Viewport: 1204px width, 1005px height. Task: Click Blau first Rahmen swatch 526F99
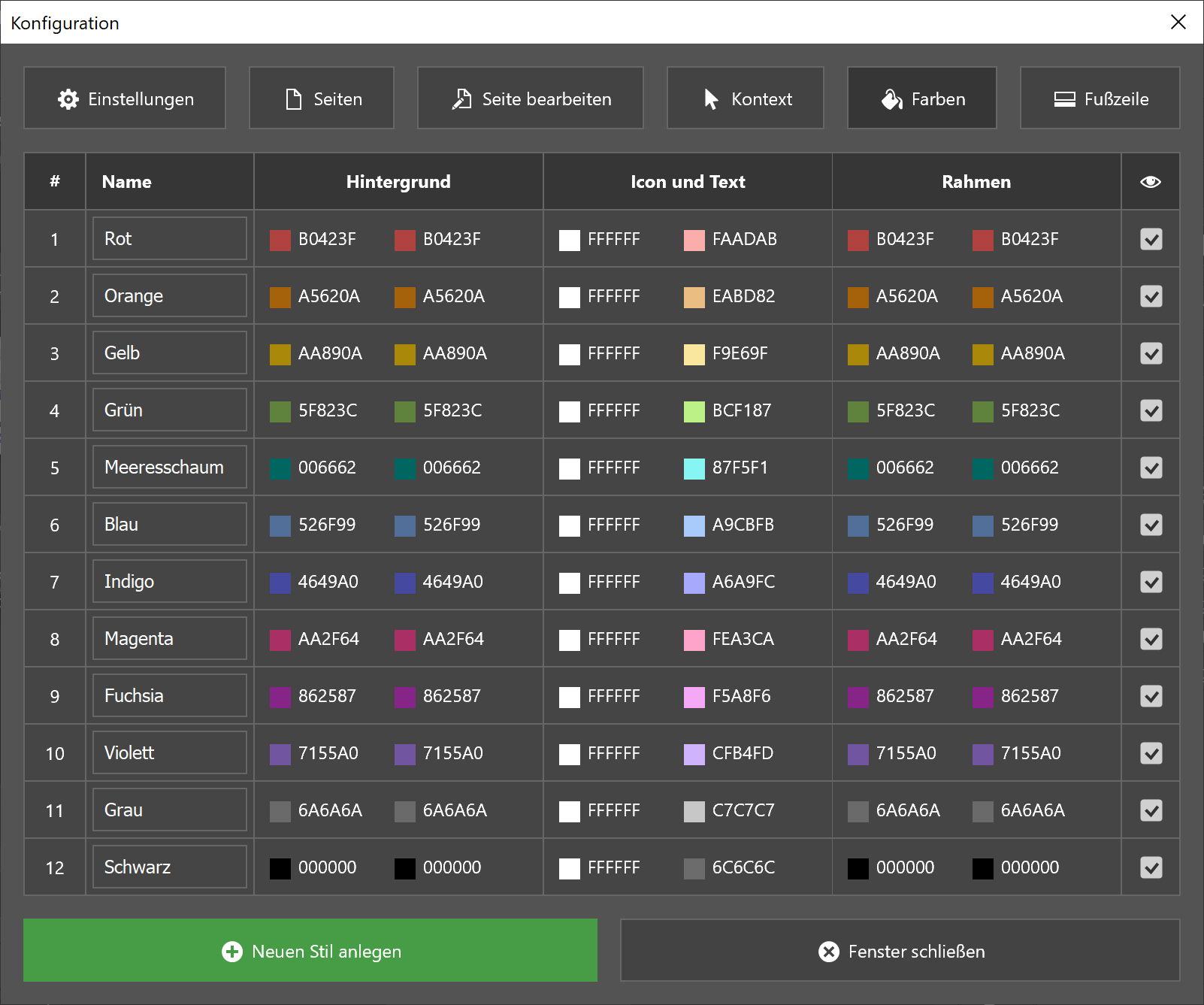click(x=858, y=526)
